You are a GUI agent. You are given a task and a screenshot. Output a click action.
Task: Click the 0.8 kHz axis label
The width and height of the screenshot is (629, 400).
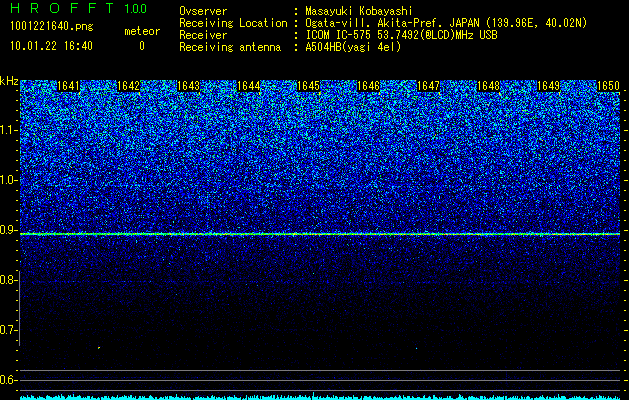tap(7, 280)
